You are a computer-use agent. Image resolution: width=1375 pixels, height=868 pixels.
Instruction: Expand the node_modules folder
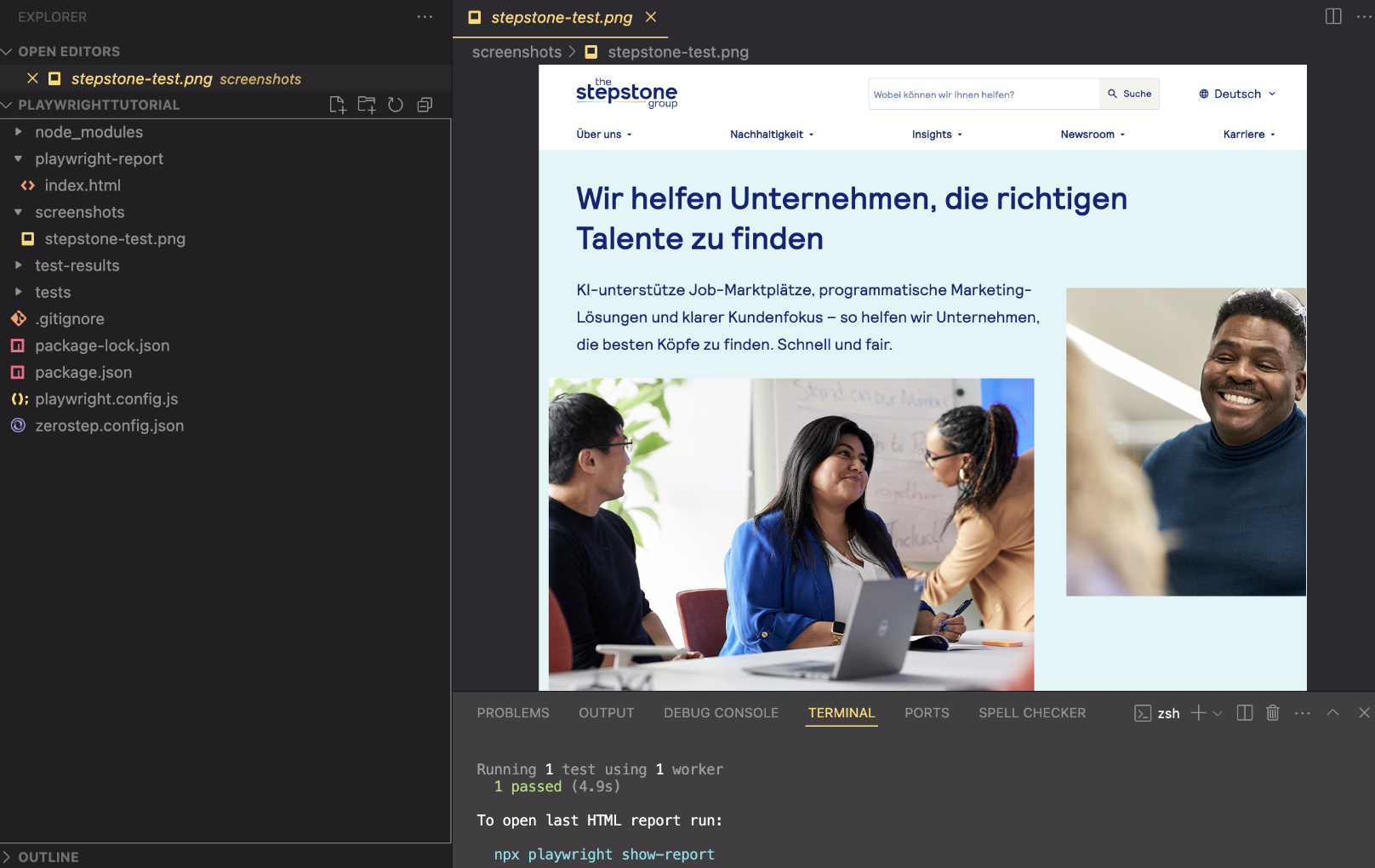click(x=225, y=132)
